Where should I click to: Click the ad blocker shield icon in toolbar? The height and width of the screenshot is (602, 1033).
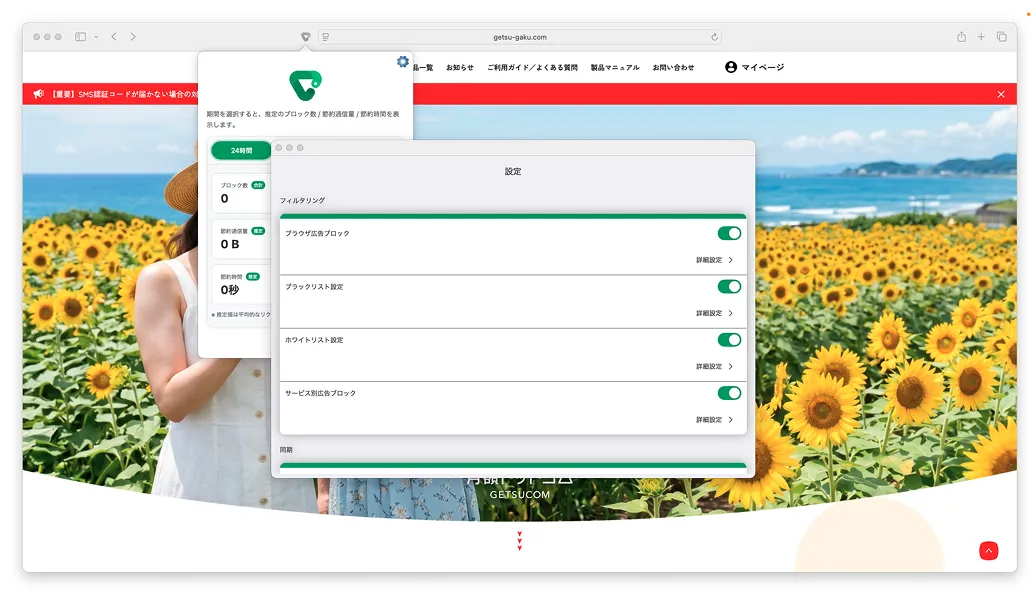pyautogui.click(x=306, y=37)
